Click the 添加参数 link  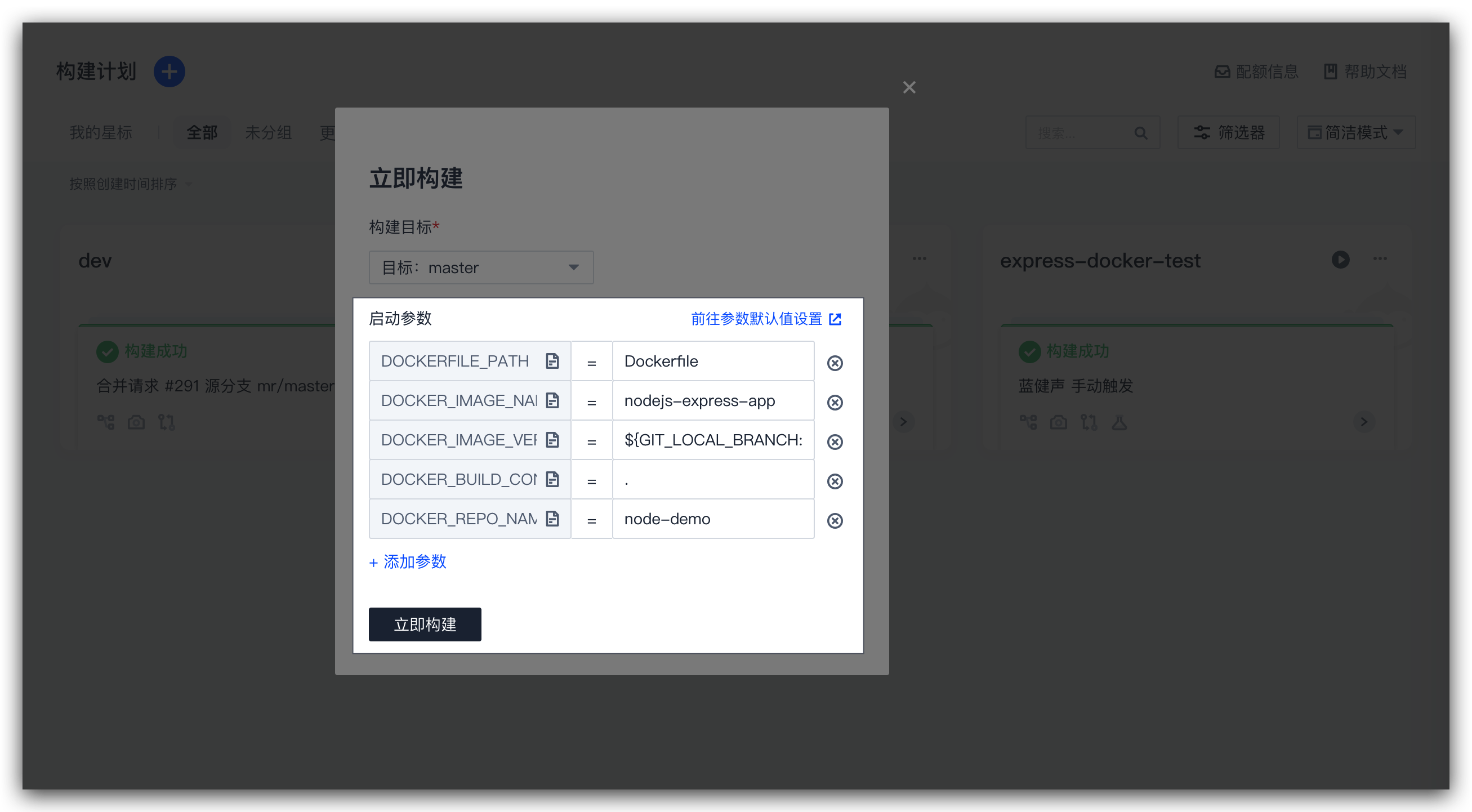point(408,562)
